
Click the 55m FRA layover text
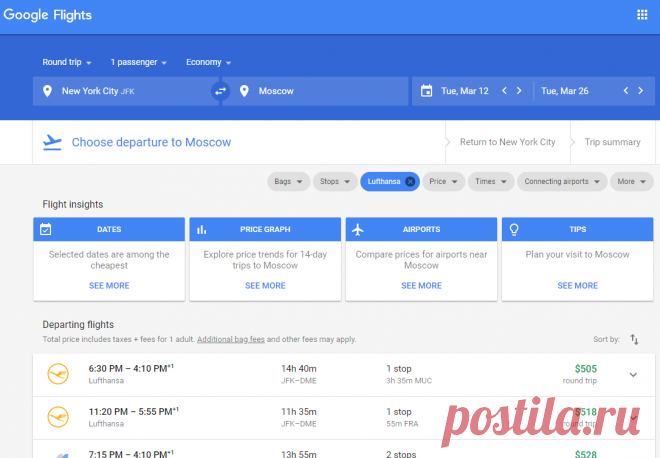click(402, 424)
